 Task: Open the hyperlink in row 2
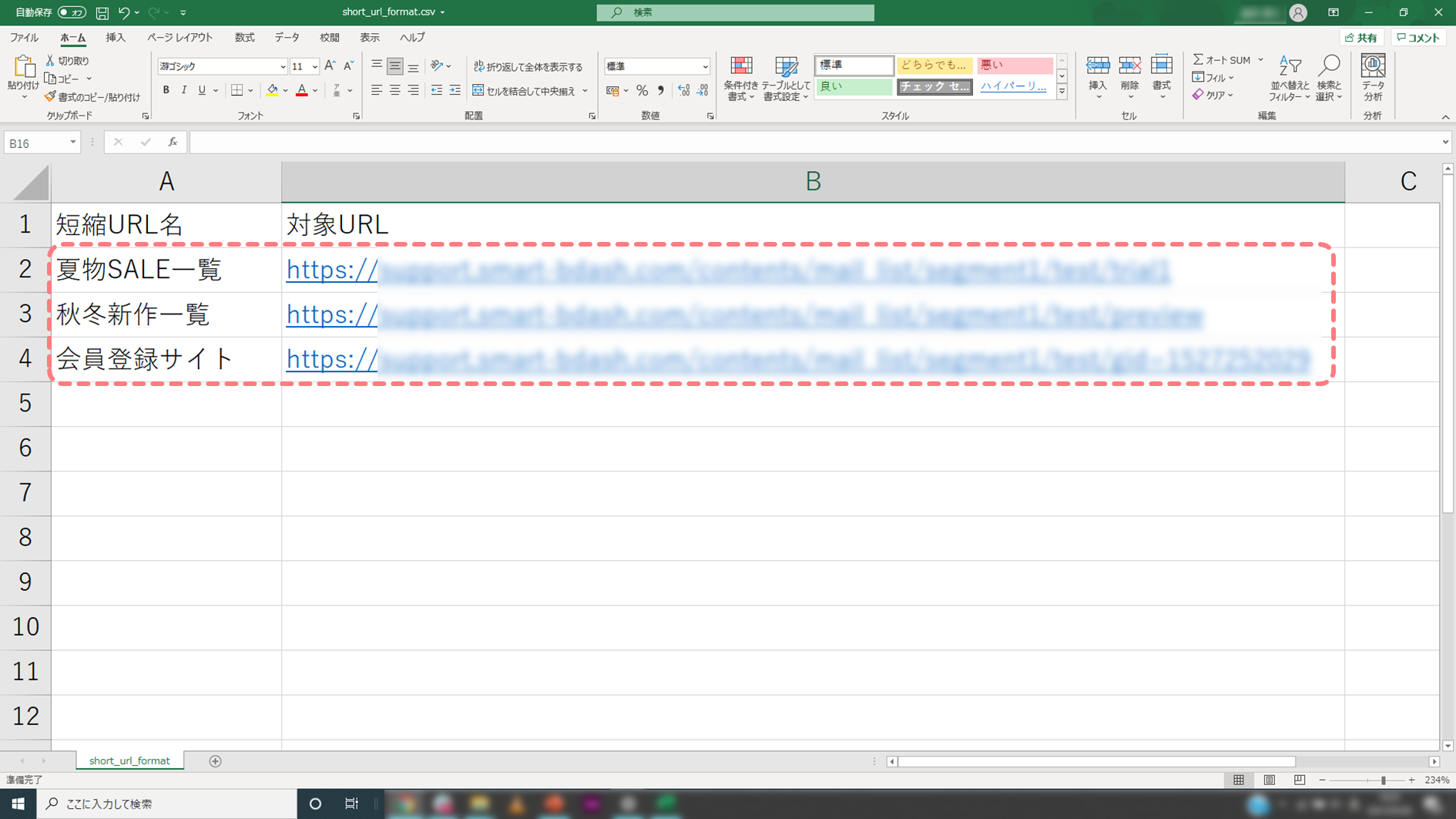[728, 270]
